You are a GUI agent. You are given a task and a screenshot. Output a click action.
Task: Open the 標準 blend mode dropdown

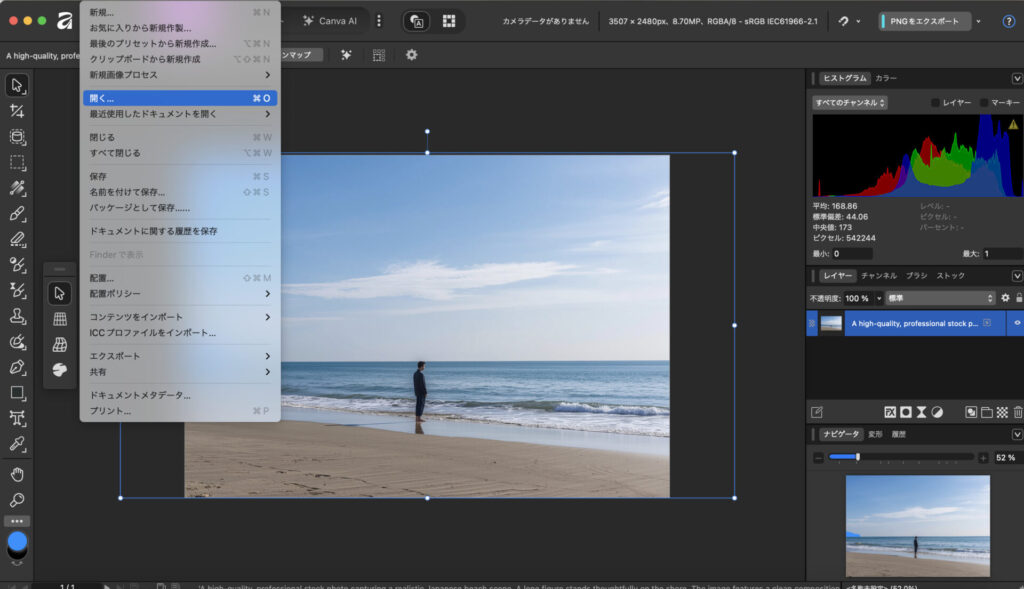(x=940, y=298)
